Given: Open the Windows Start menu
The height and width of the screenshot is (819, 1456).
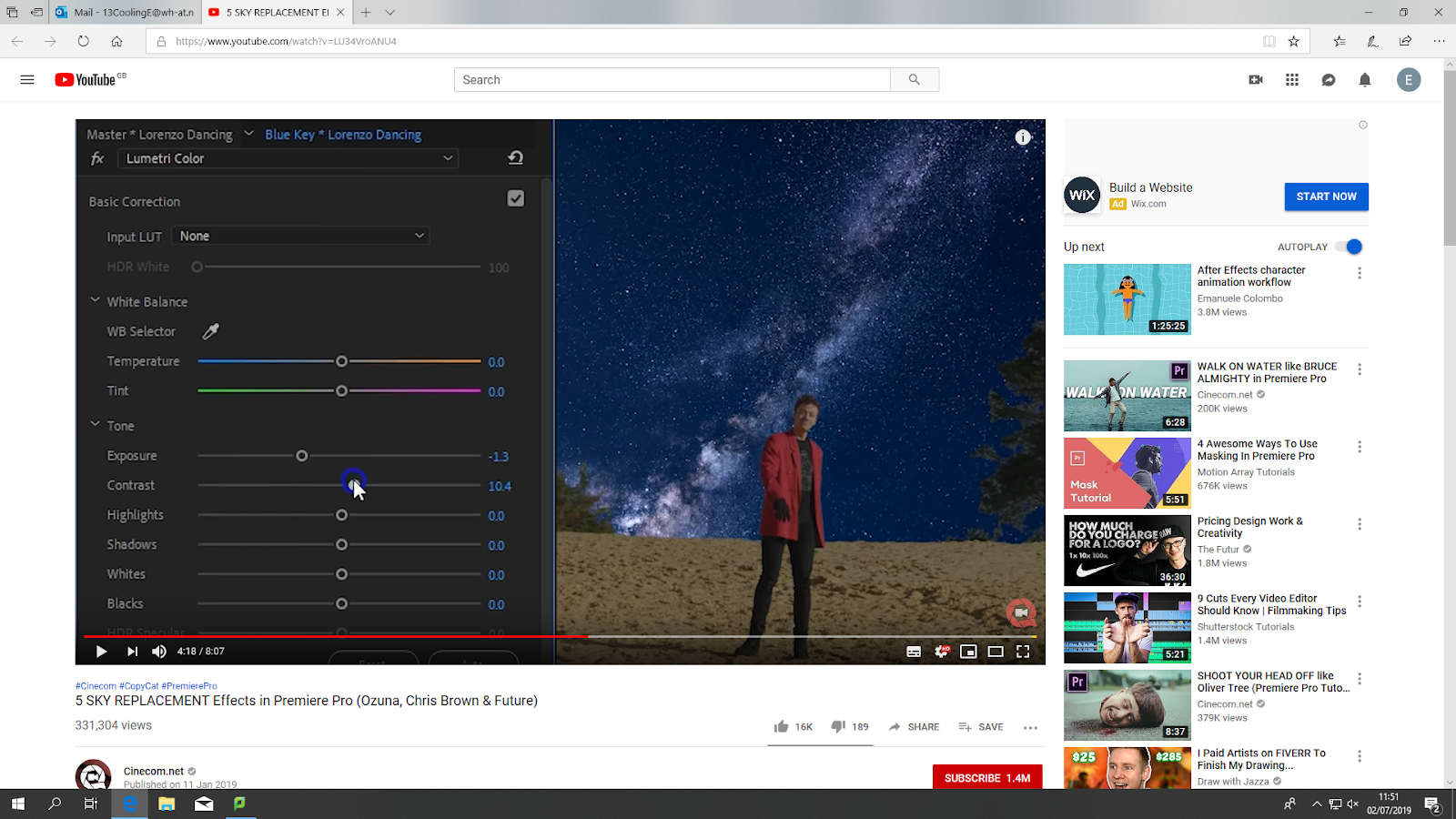Looking at the screenshot, I should (x=17, y=804).
